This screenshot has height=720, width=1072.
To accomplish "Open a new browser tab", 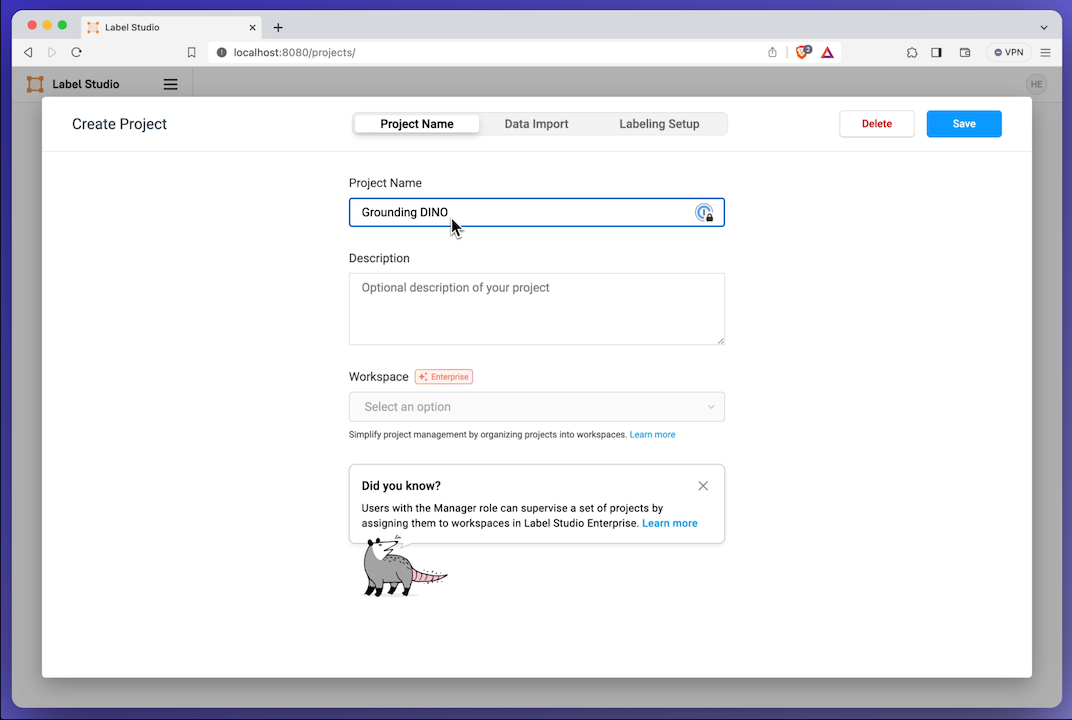I will pos(278,27).
